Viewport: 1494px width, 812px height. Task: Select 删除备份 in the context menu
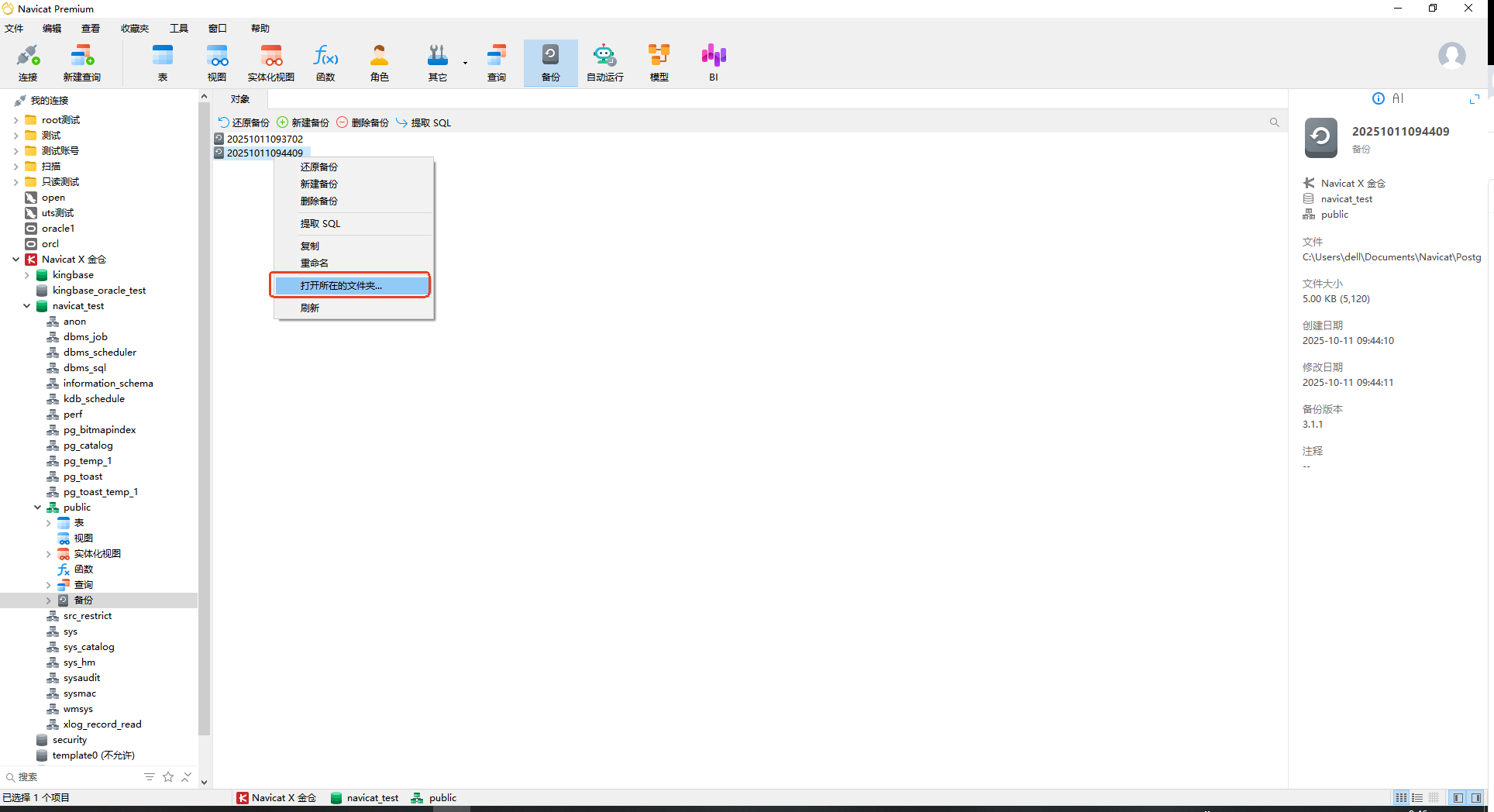coord(353,201)
